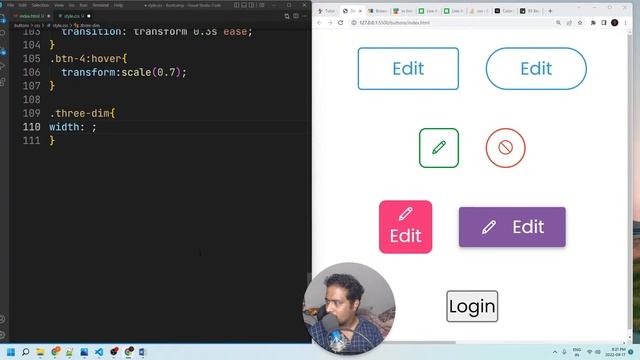Click the rounded pill Edit button
This screenshot has width=640, height=360.
[x=536, y=69]
